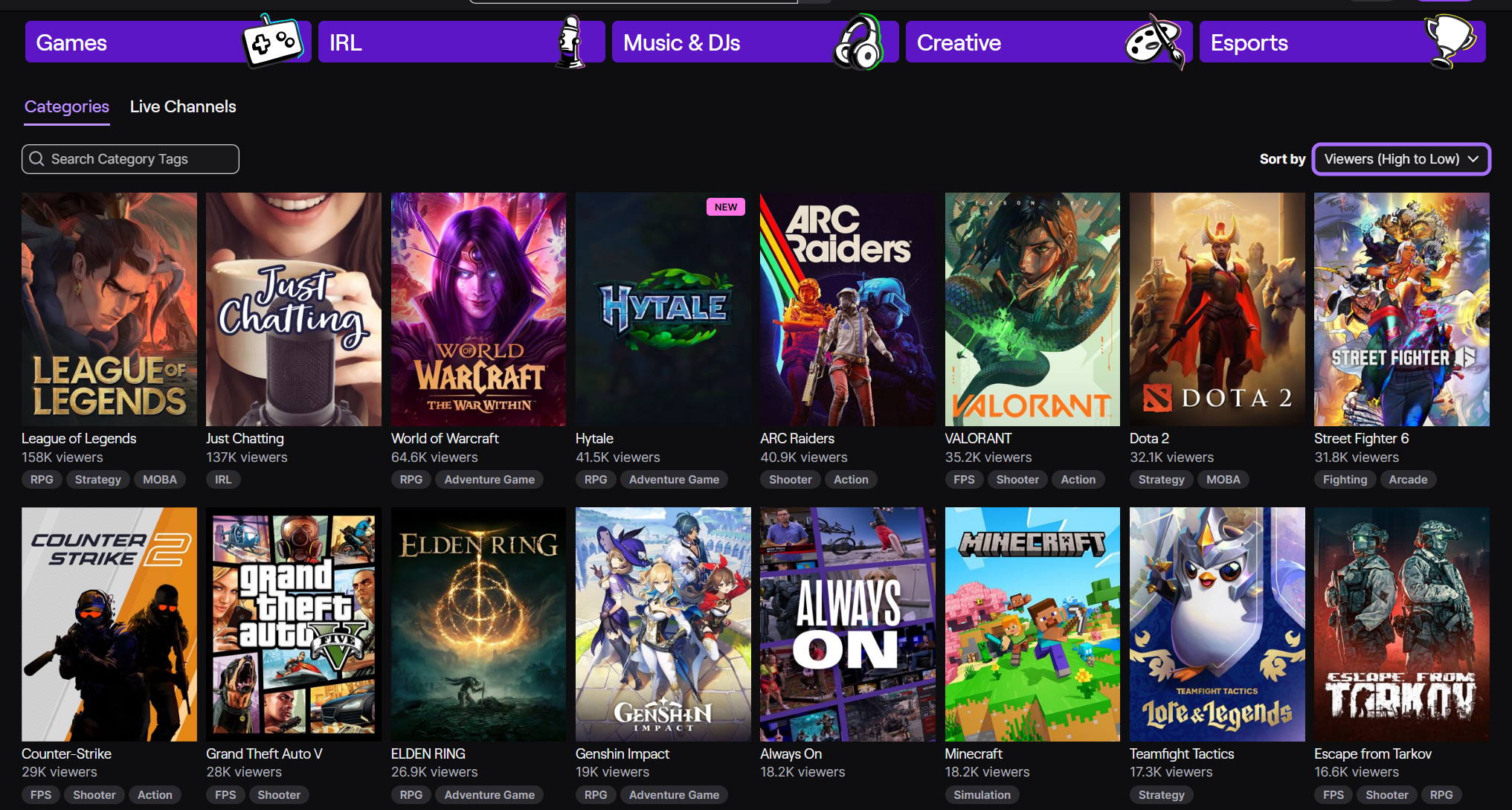Open the League of Legends title link
Viewport: 1512px width, 810px height.
coord(79,438)
